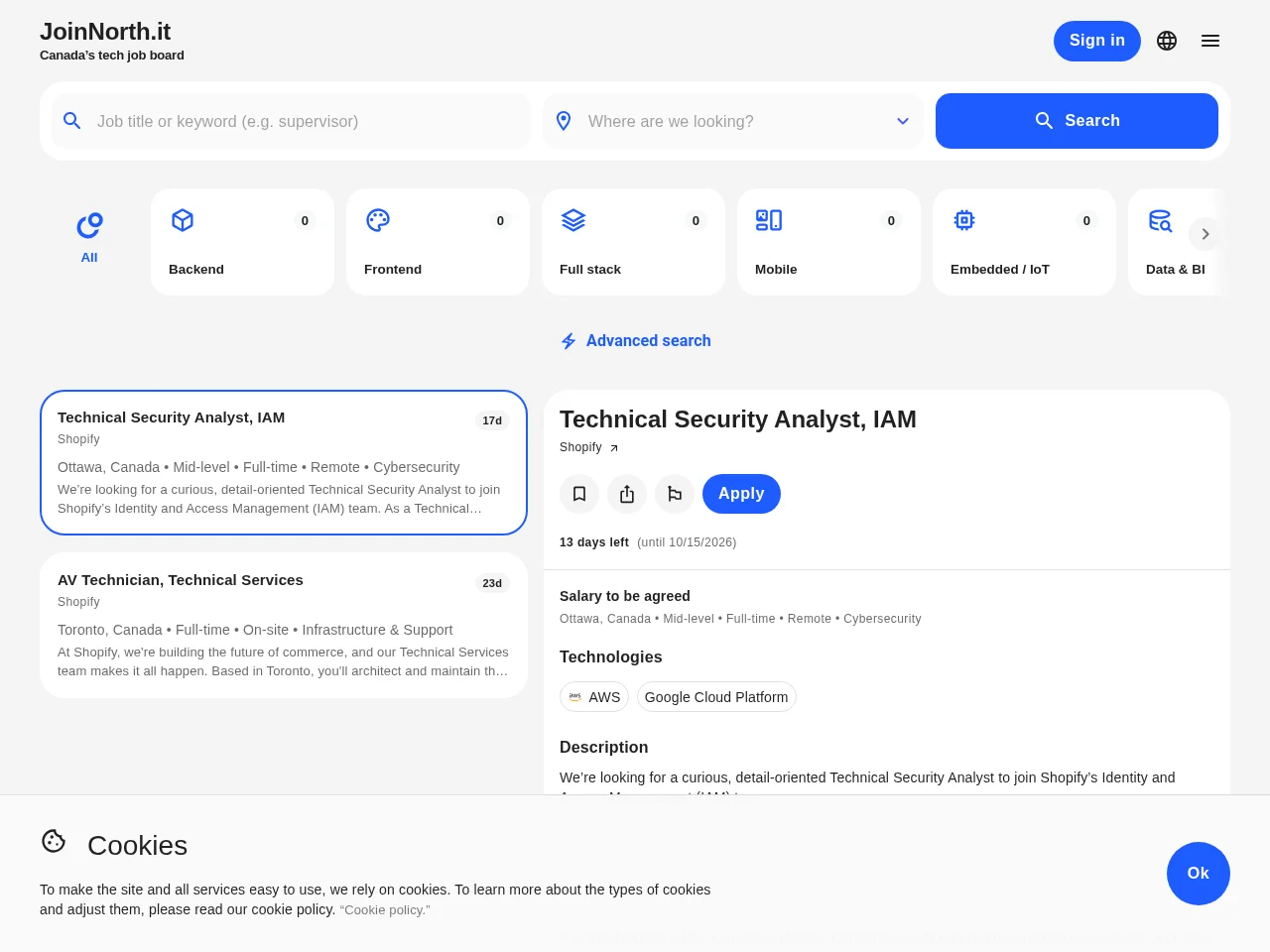Click the Mobile devices icon
Image resolution: width=1270 pixels, height=952 pixels.
pyautogui.click(x=769, y=220)
